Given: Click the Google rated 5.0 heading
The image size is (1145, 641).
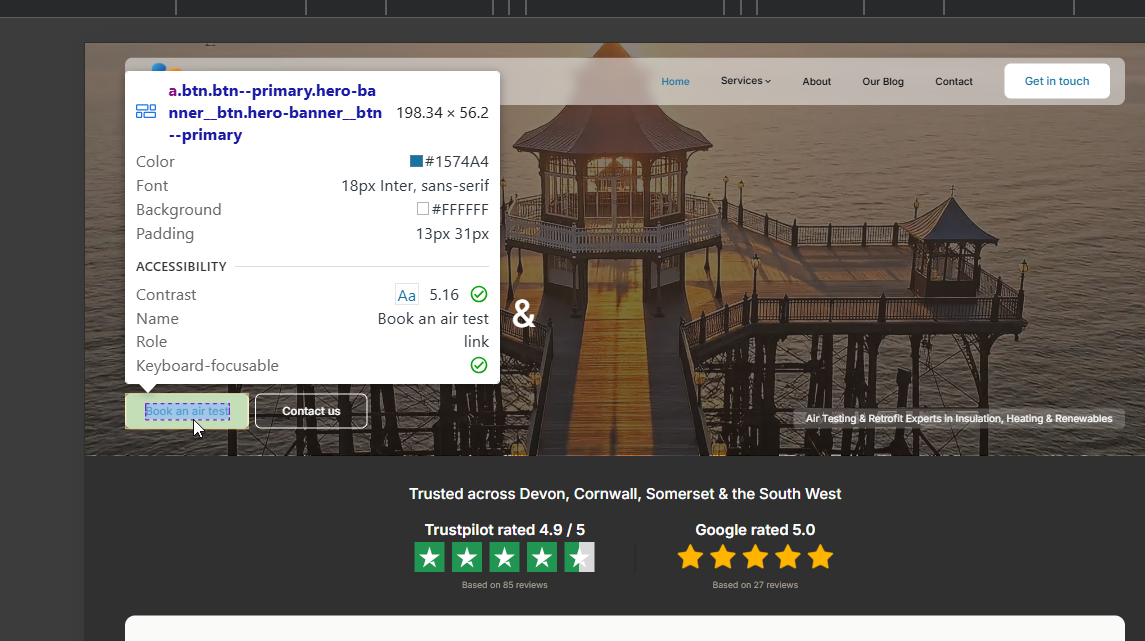Looking at the screenshot, I should coord(755,530).
